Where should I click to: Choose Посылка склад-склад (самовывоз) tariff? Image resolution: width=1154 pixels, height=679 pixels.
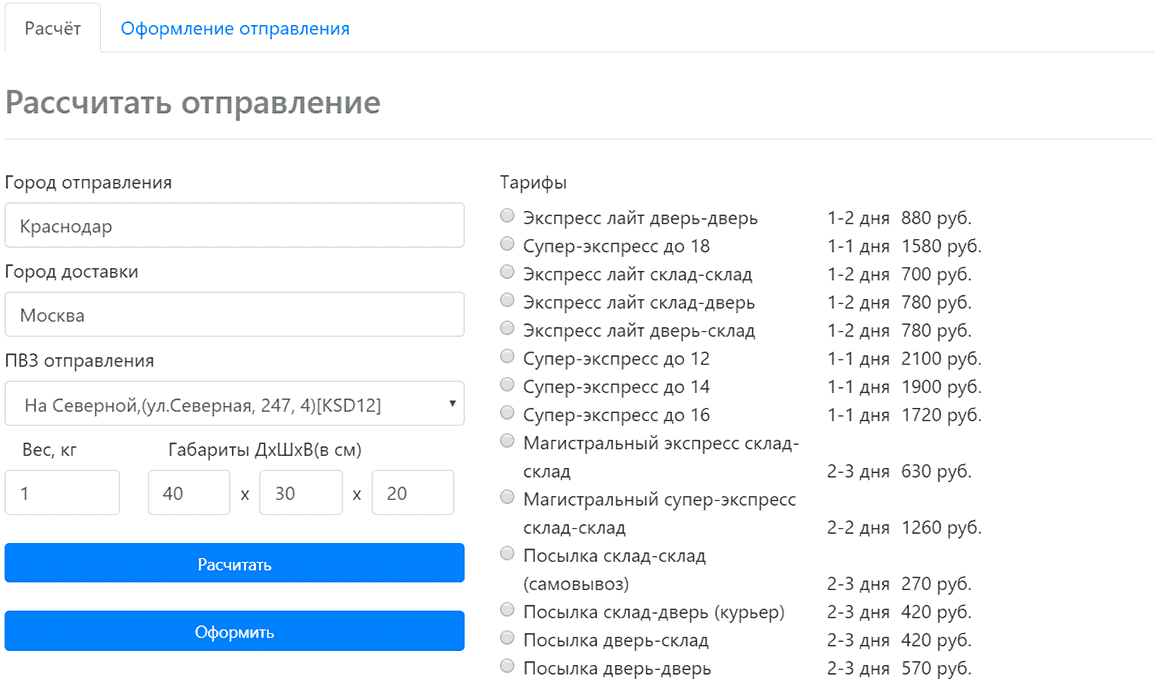[x=508, y=554]
